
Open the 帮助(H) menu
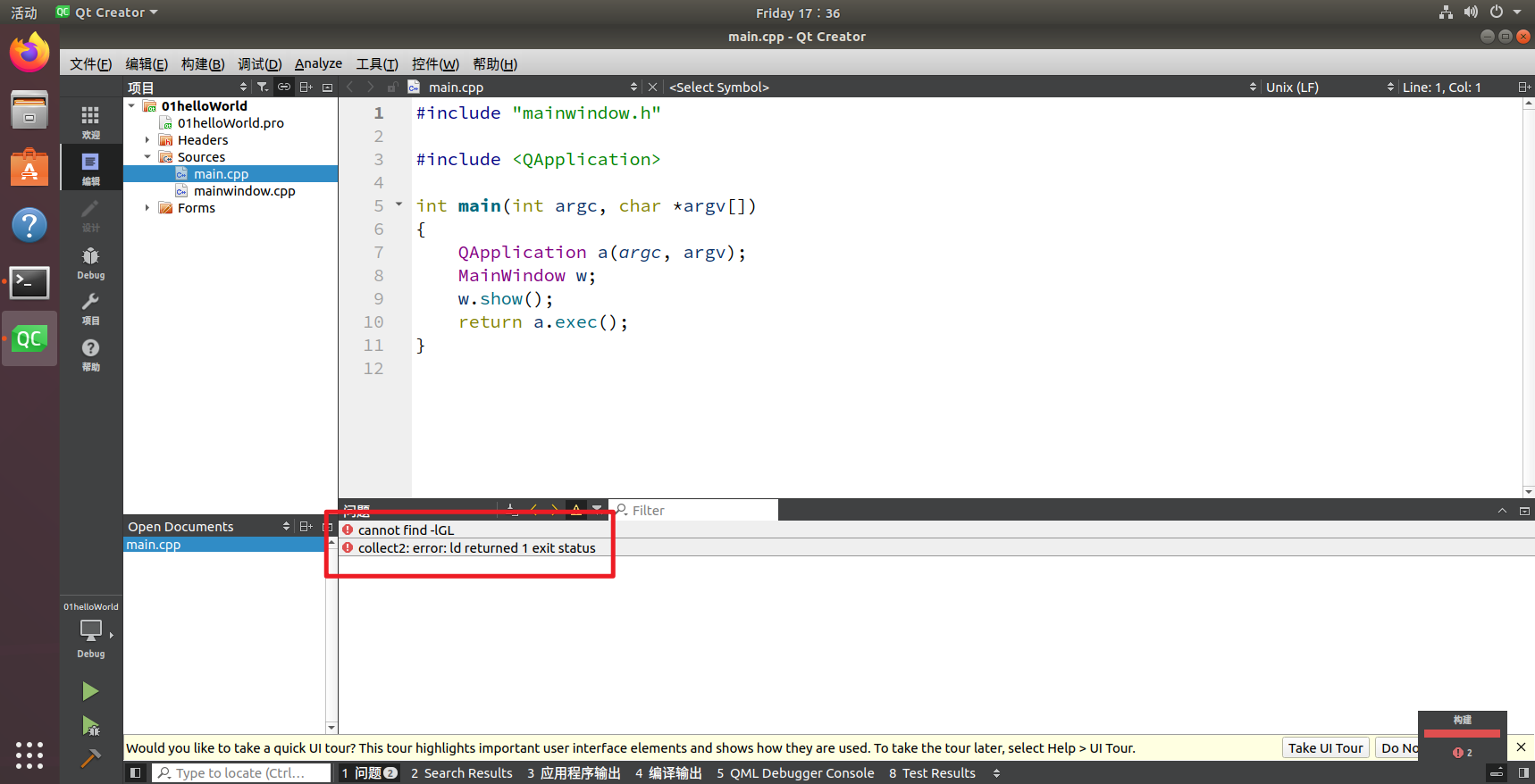(x=495, y=63)
